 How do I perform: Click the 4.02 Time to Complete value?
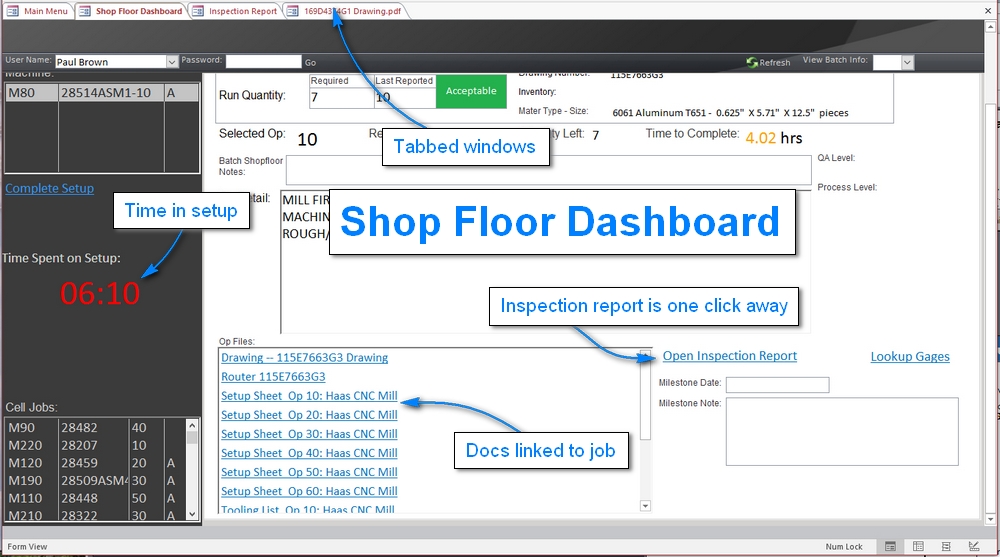point(761,138)
